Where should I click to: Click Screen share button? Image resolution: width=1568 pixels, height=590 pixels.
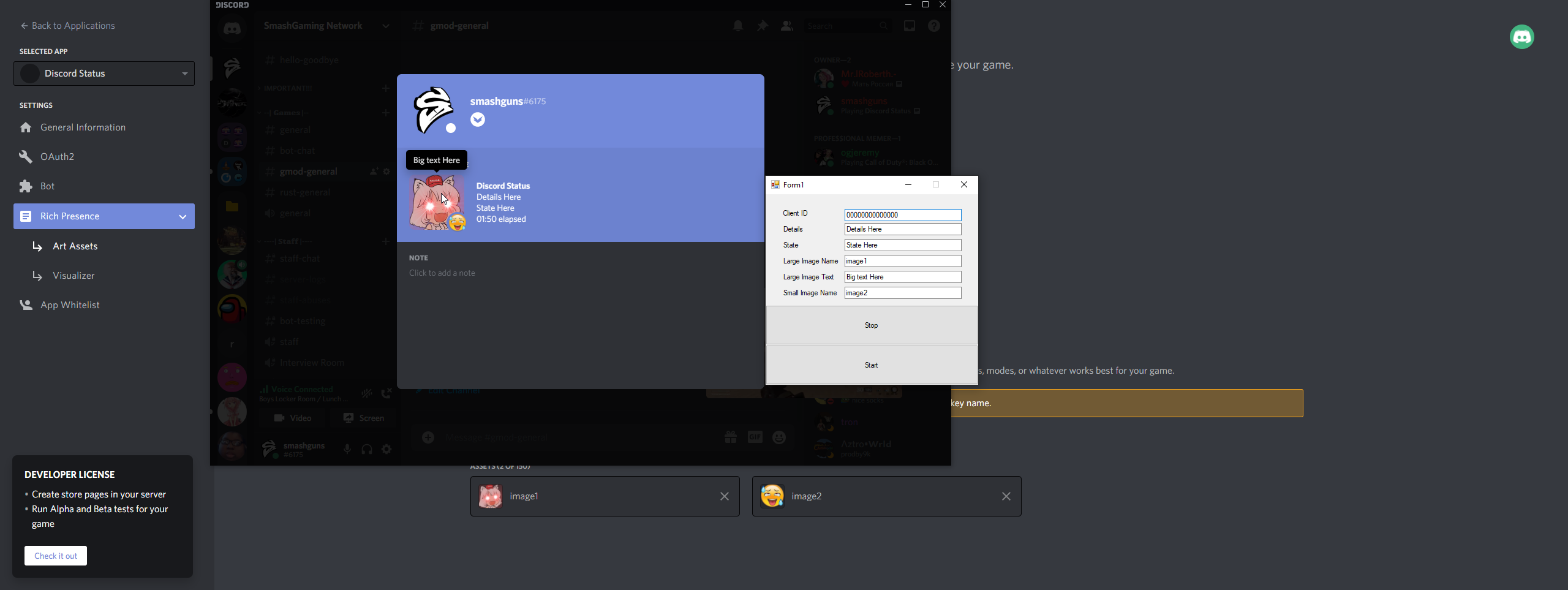pos(363,418)
